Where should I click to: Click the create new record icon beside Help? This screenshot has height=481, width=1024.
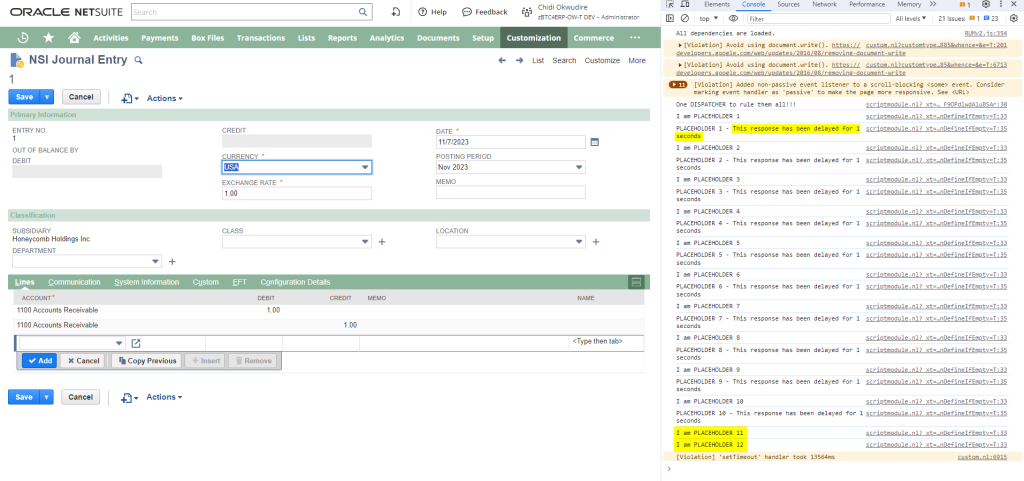(396, 12)
